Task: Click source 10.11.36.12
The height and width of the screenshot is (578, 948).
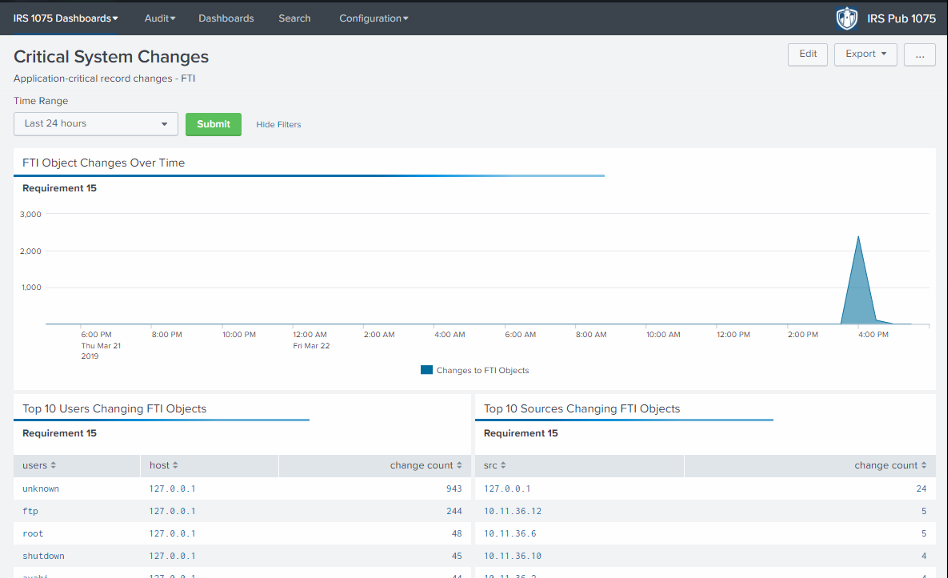Action: pos(513,511)
